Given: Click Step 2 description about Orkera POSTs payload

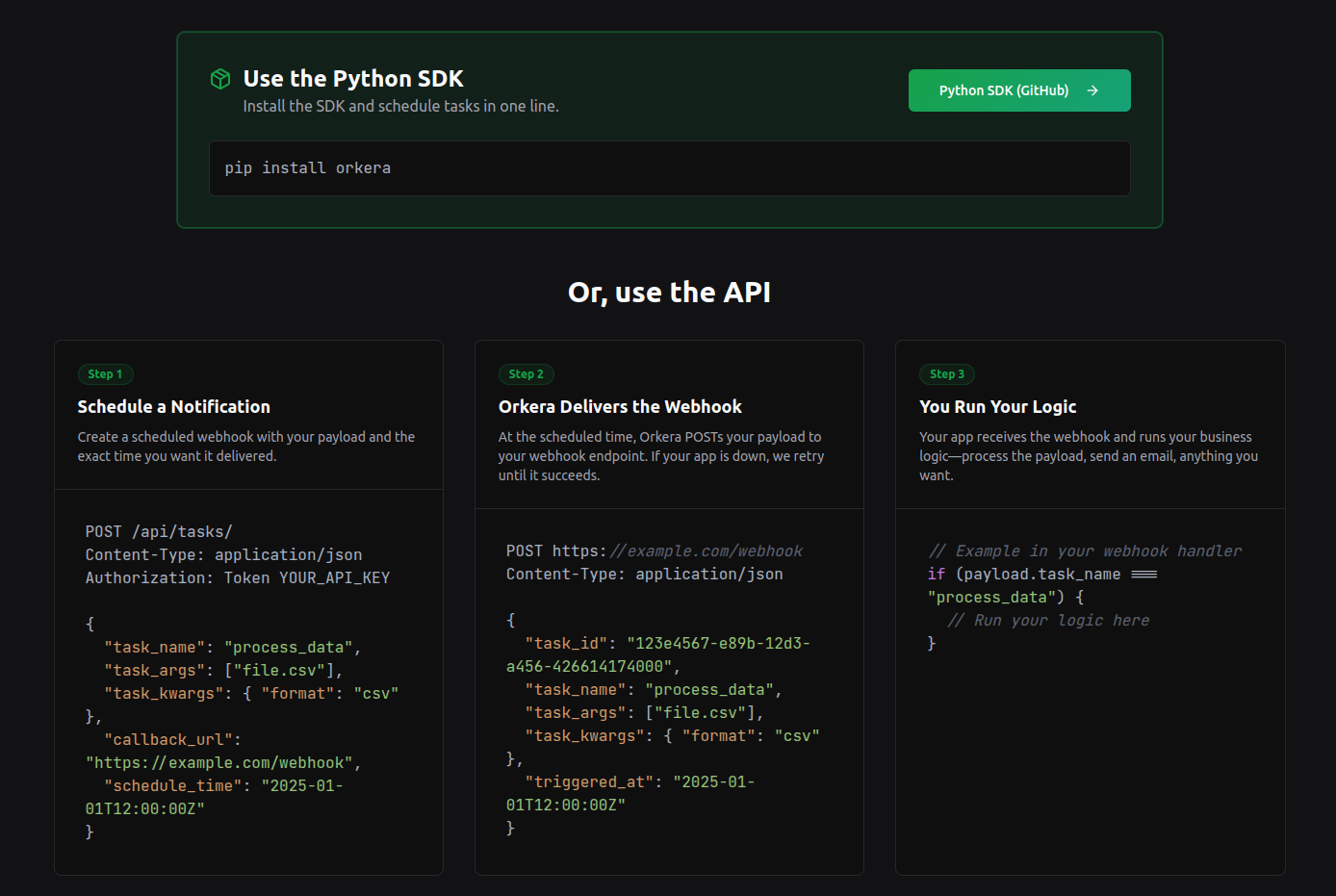Looking at the screenshot, I should (x=661, y=456).
